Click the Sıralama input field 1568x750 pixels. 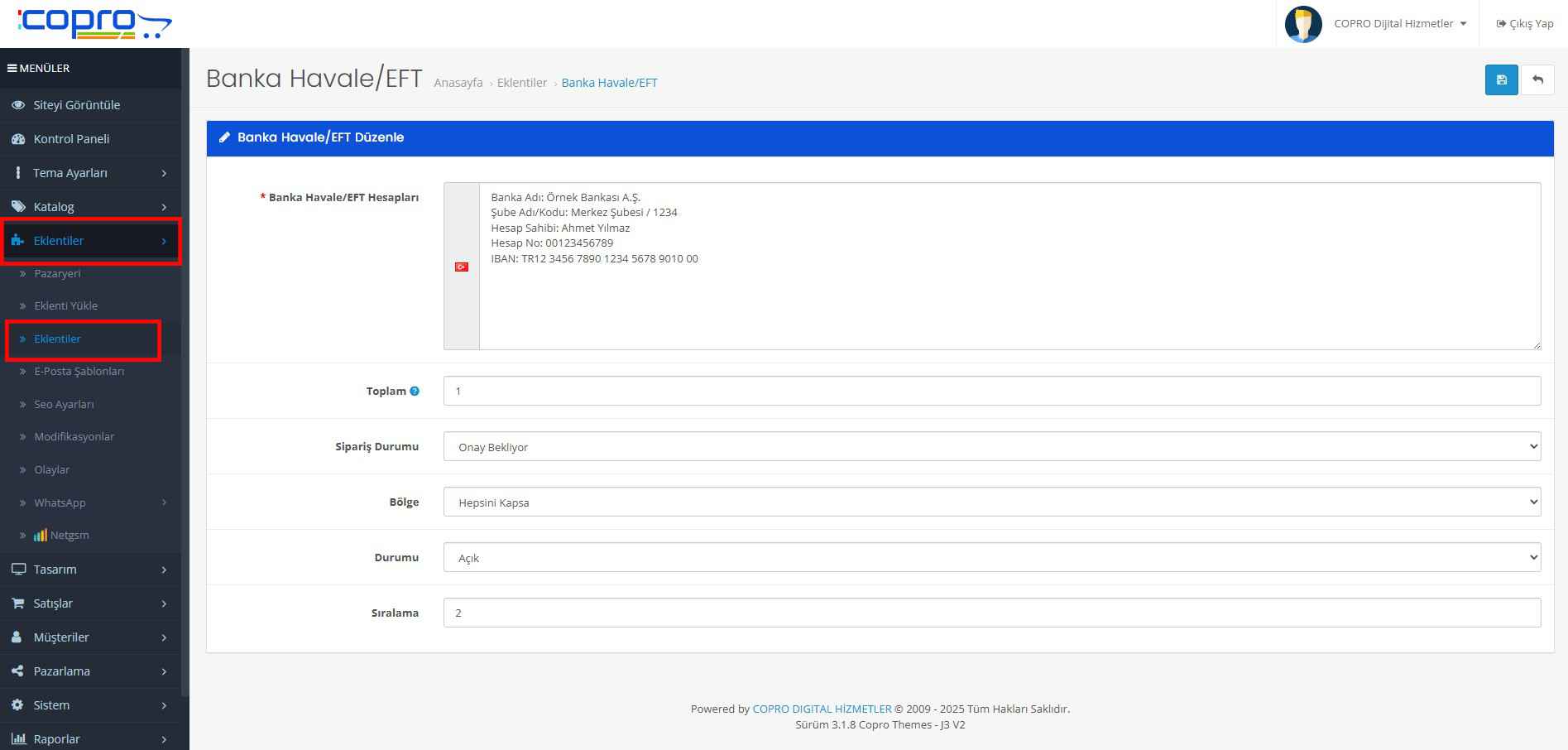[991, 613]
